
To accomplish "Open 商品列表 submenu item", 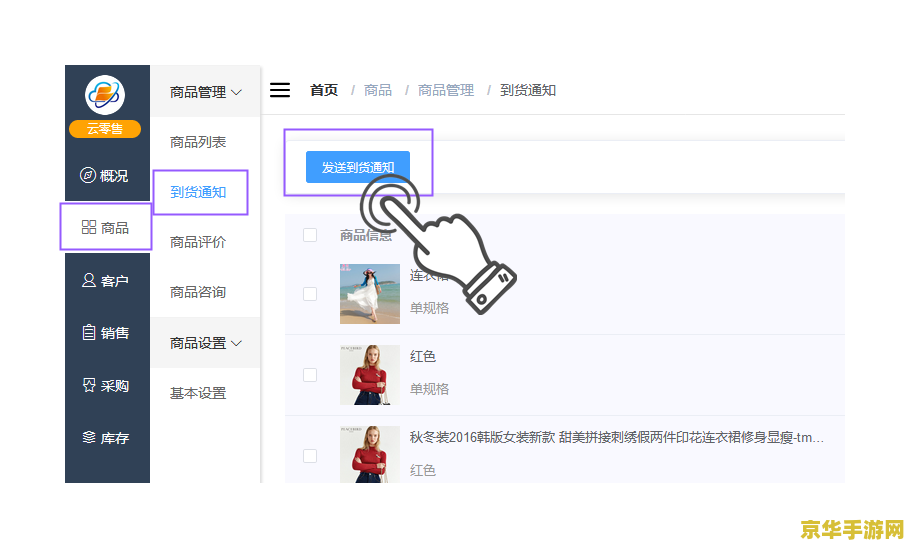I will pyautogui.click(x=198, y=142).
